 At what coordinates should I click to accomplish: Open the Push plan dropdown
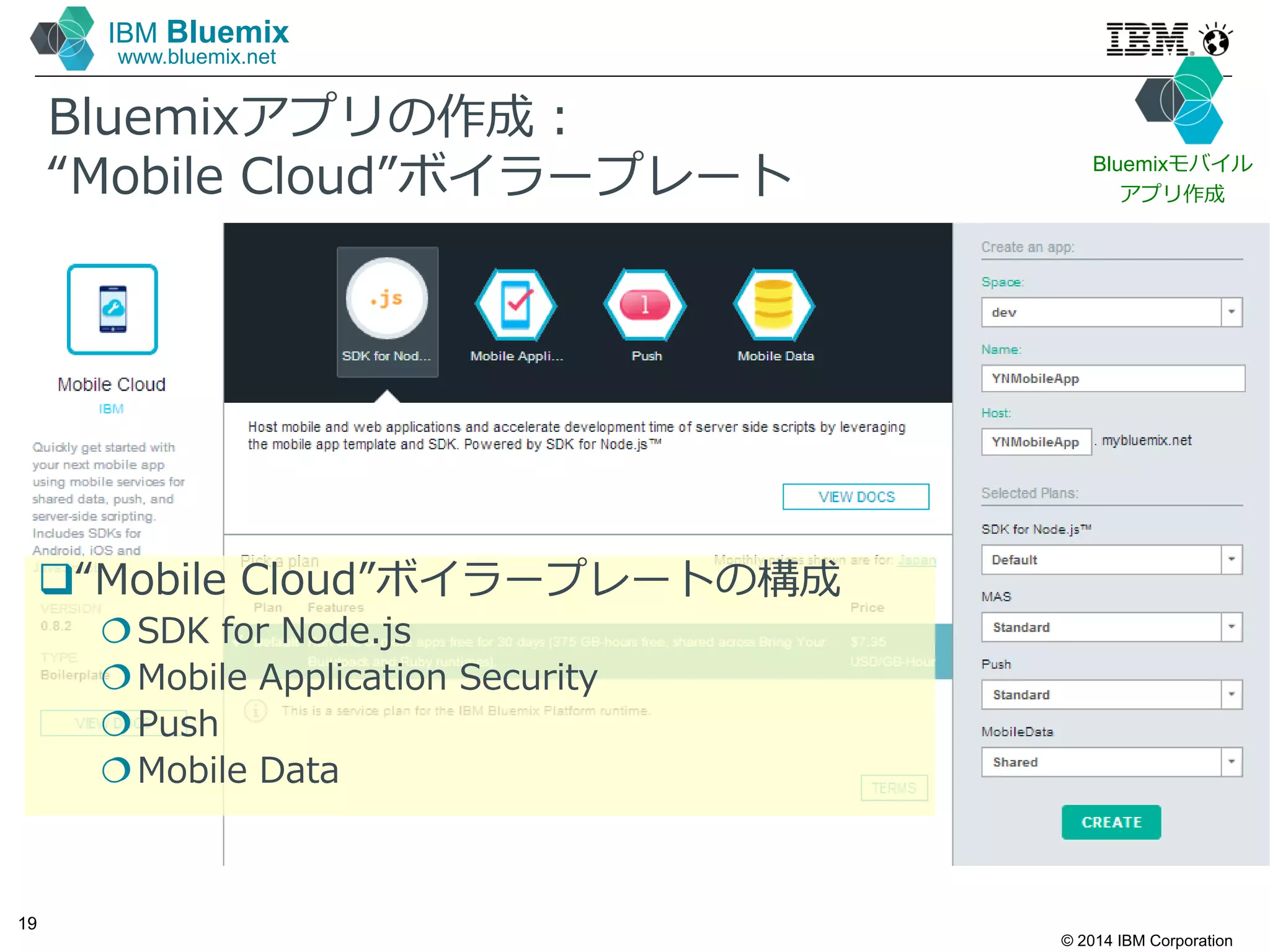tap(1112, 695)
